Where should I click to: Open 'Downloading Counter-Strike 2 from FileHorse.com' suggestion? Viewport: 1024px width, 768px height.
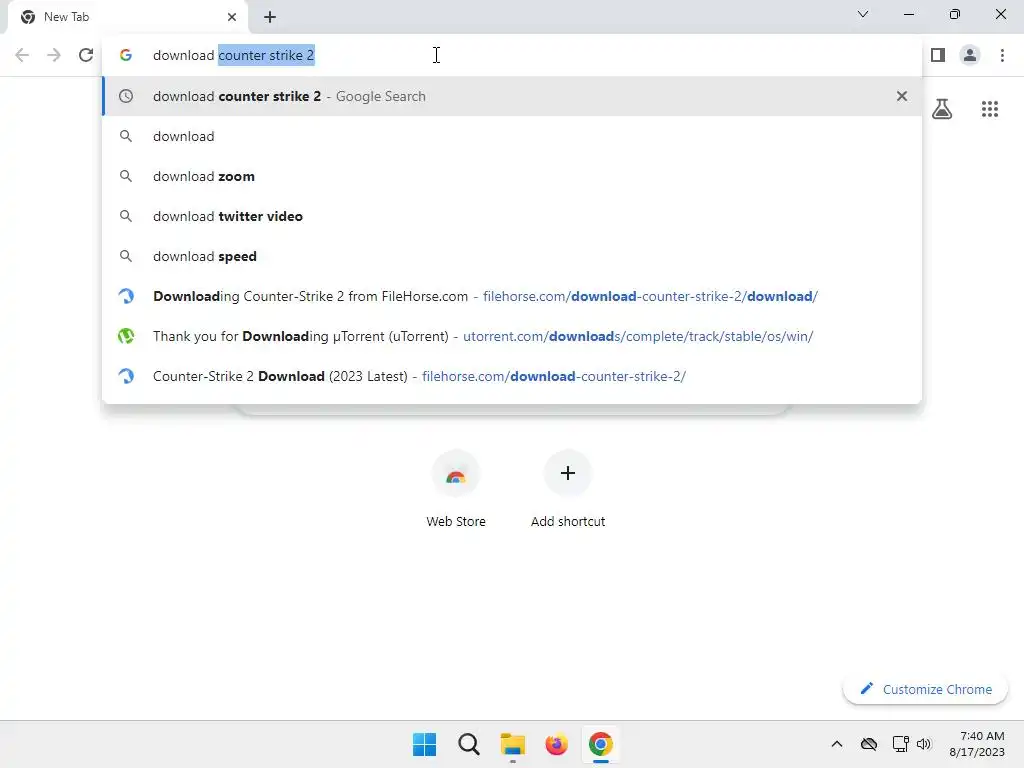pyautogui.click(x=512, y=296)
